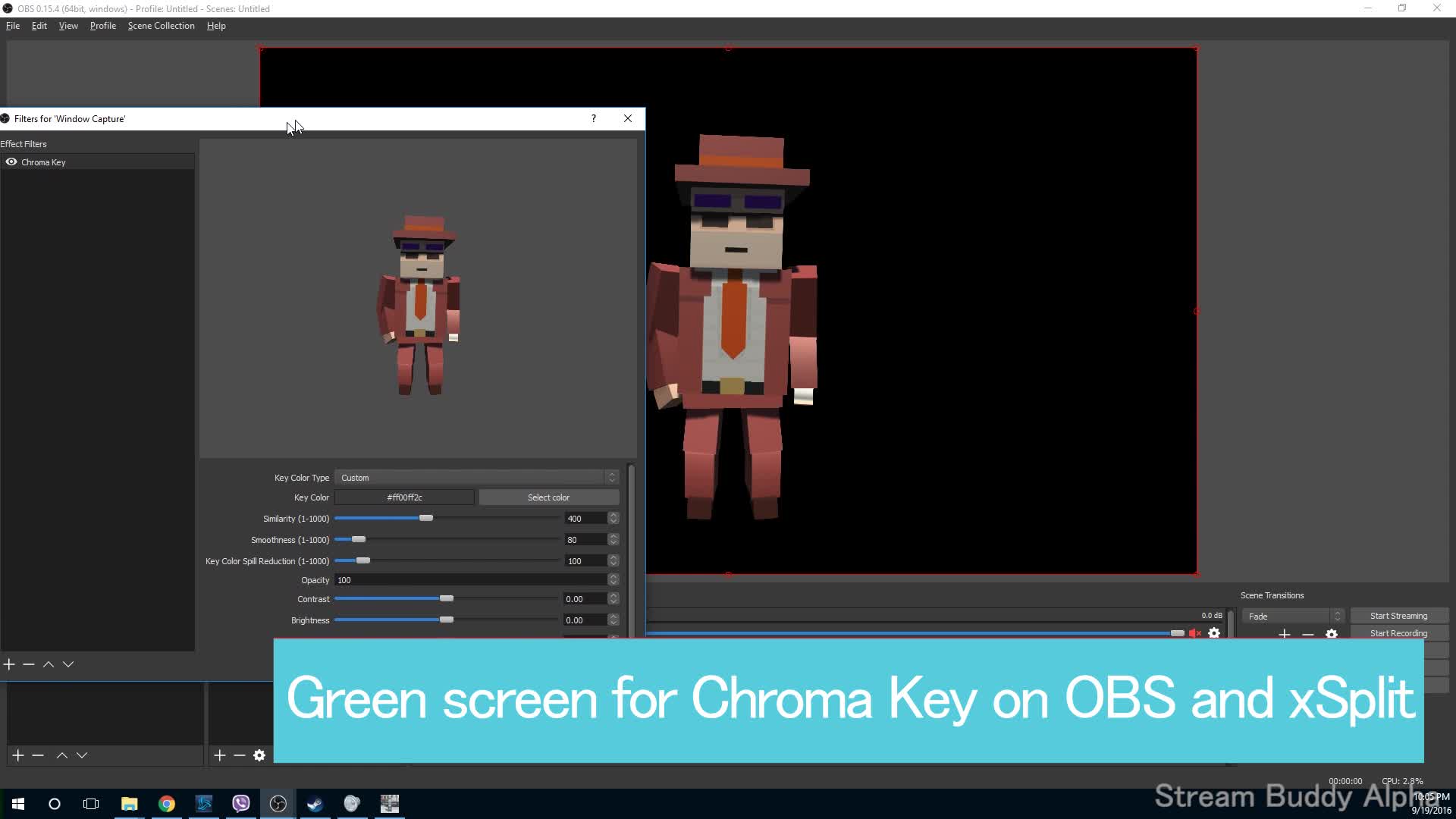Click the help question mark in Filters dialog
The height and width of the screenshot is (819, 1456).
point(594,118)
